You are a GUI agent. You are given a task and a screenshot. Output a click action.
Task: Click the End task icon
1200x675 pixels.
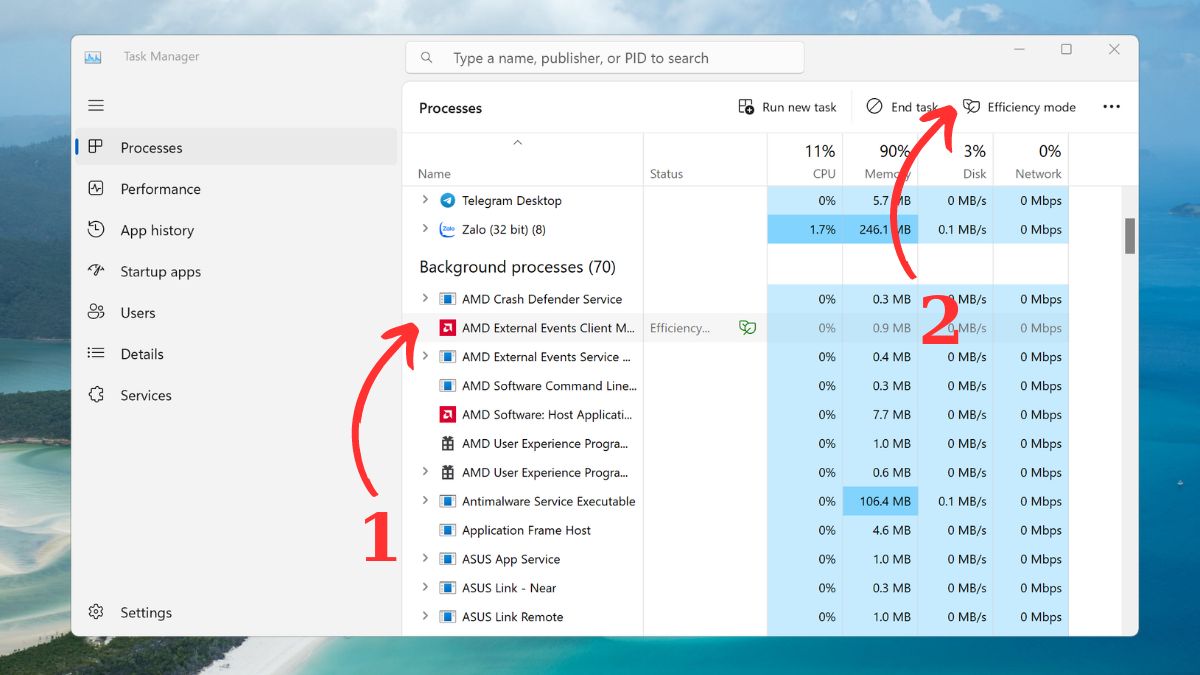coord(874,107)
